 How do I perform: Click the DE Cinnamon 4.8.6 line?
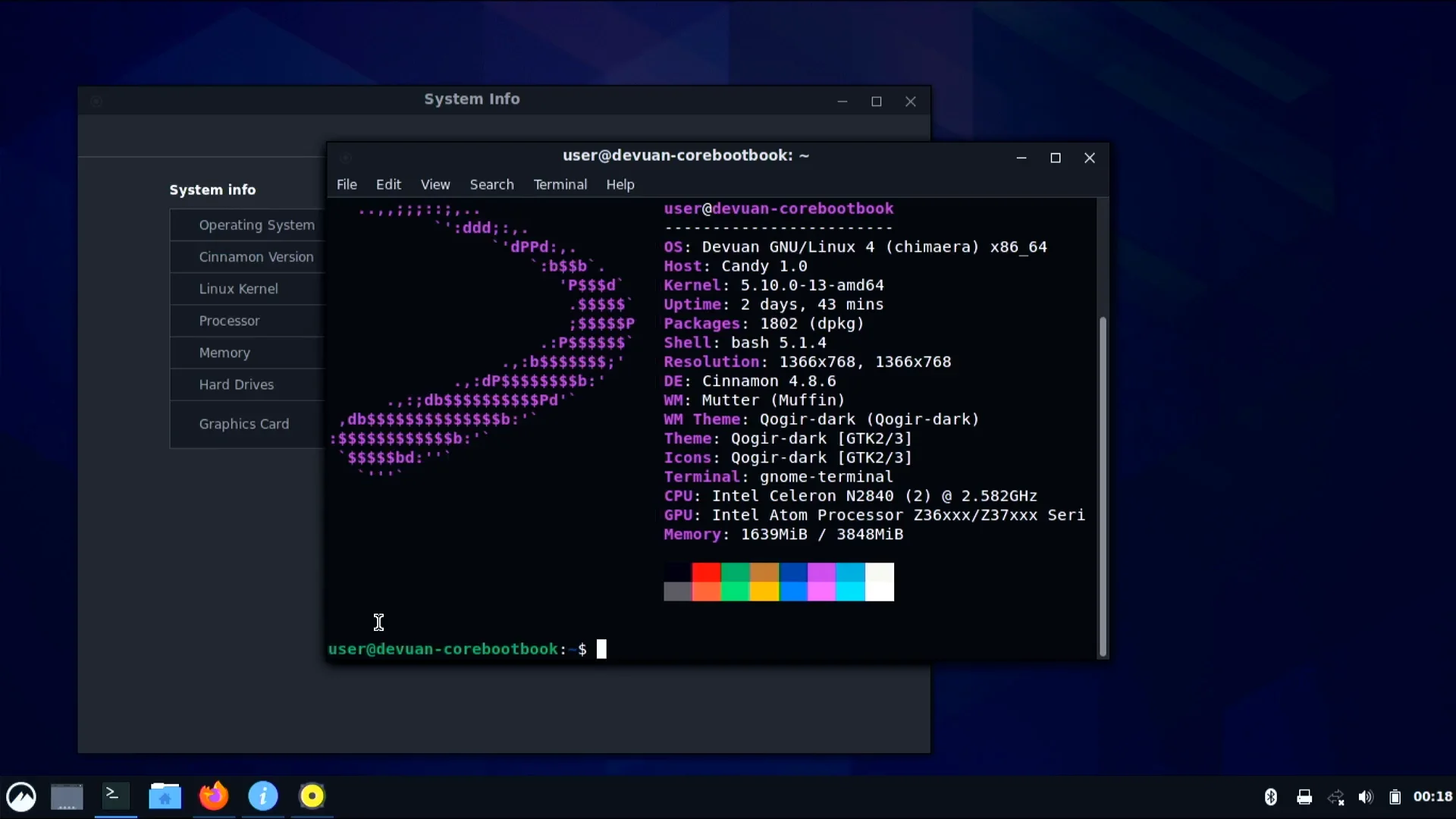coord(749,381)
